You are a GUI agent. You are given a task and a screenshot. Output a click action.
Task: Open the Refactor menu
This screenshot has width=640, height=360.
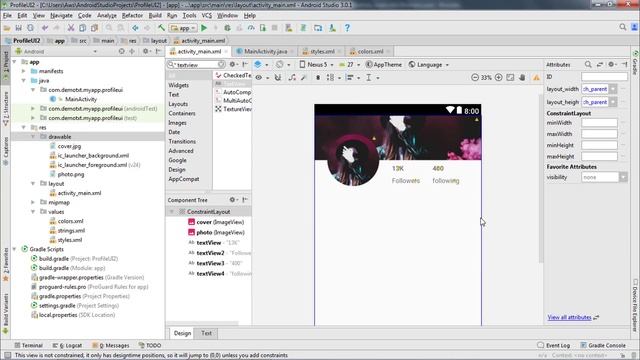[x=132, y=16]
